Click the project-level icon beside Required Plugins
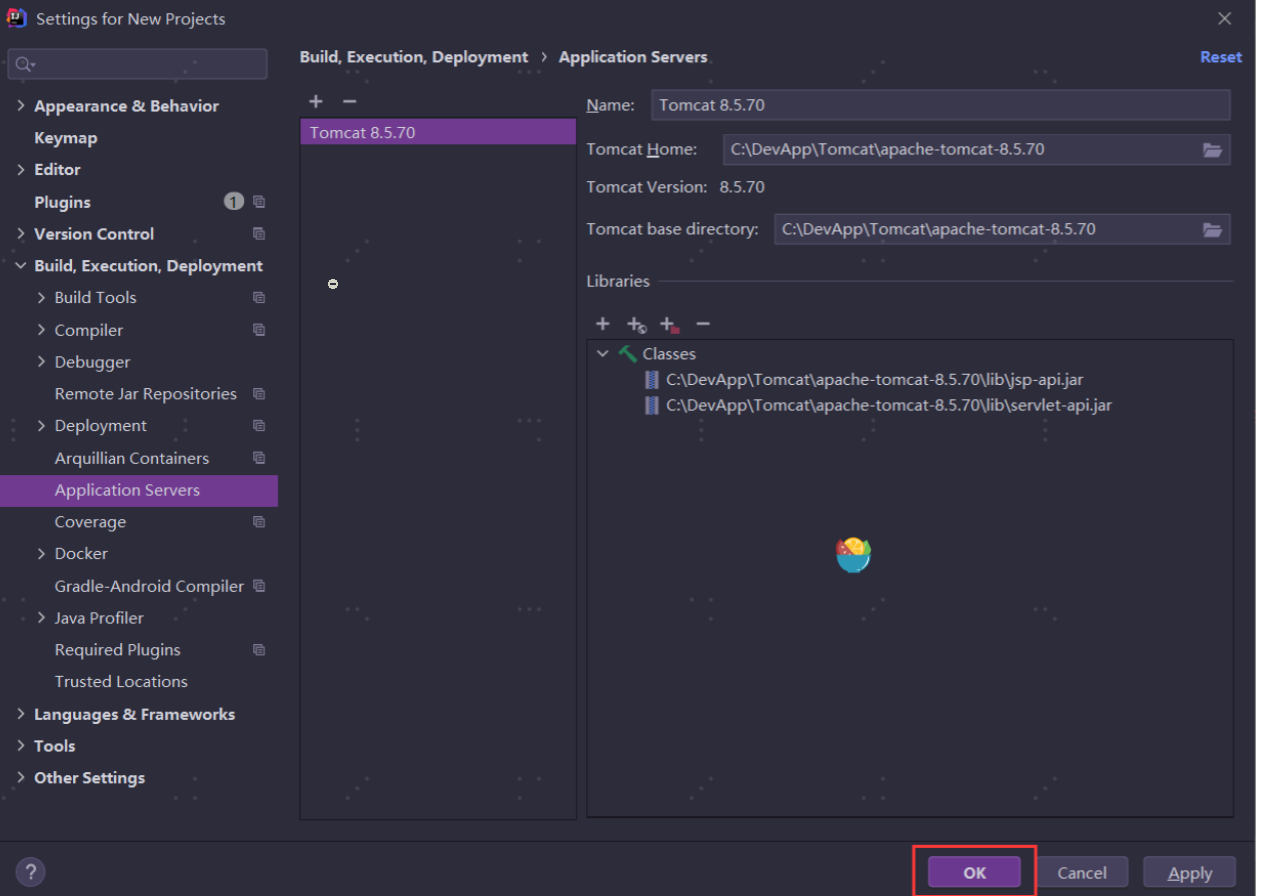The width and height of the screenshot is (1266, 896). pos(259,650)
